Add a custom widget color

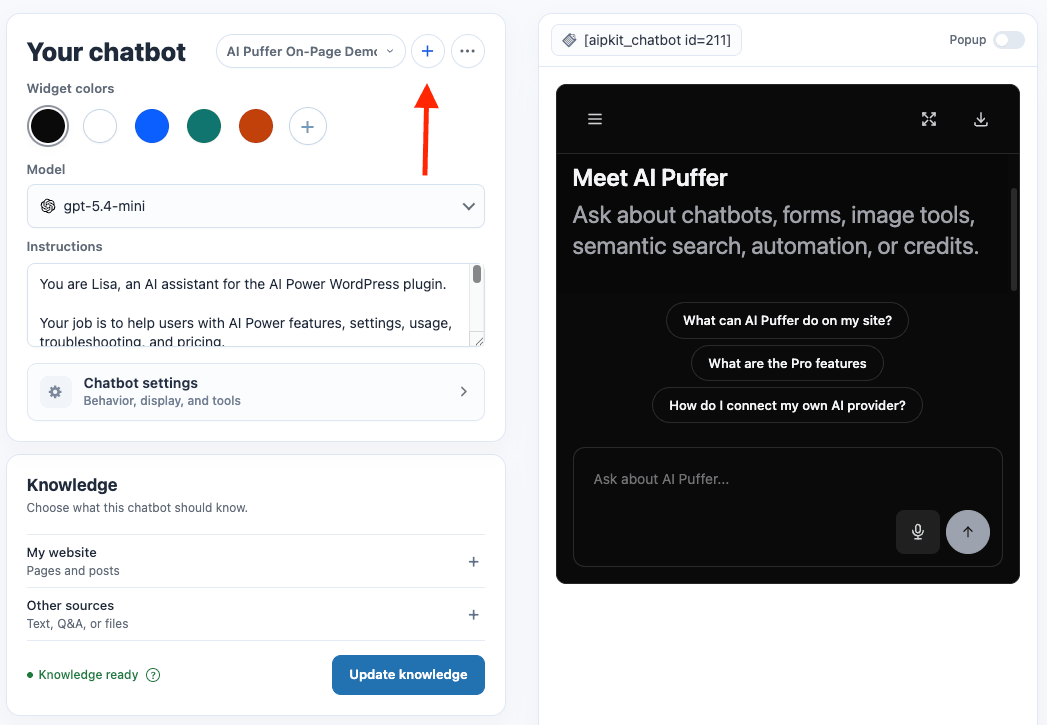308,126
